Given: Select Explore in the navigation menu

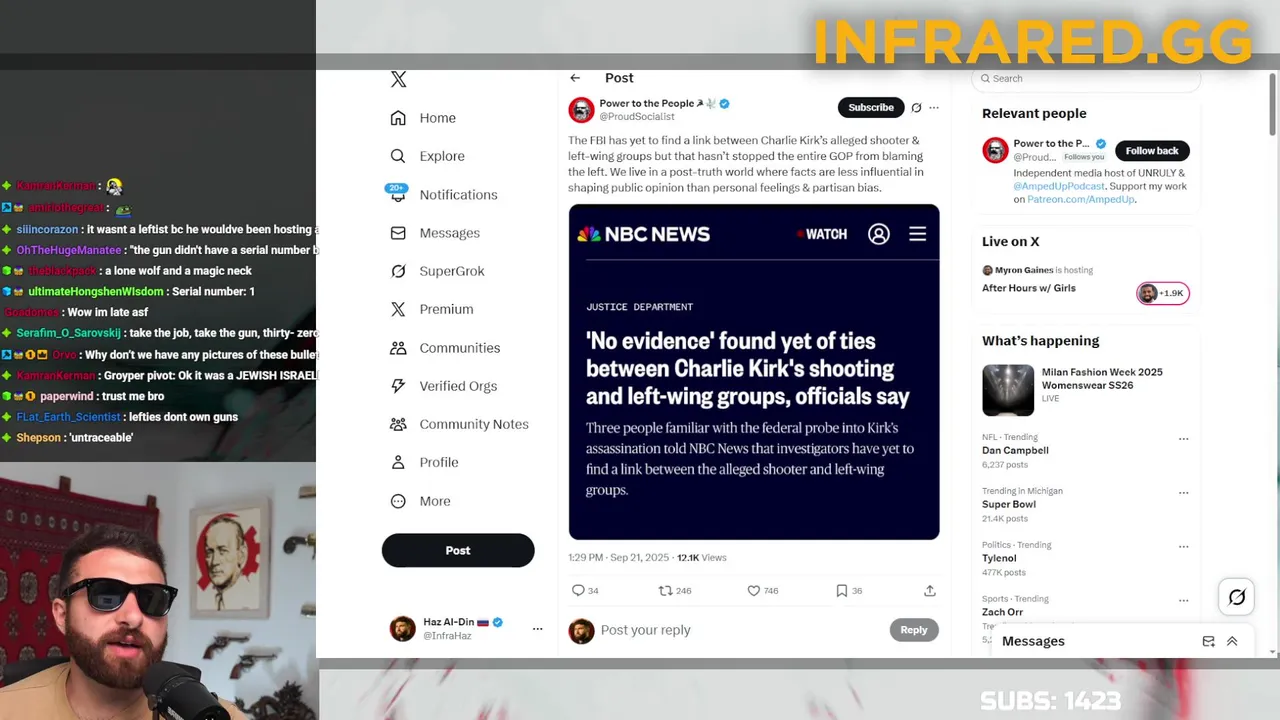Looking at the screenshot, I should [x=442, y=156].
